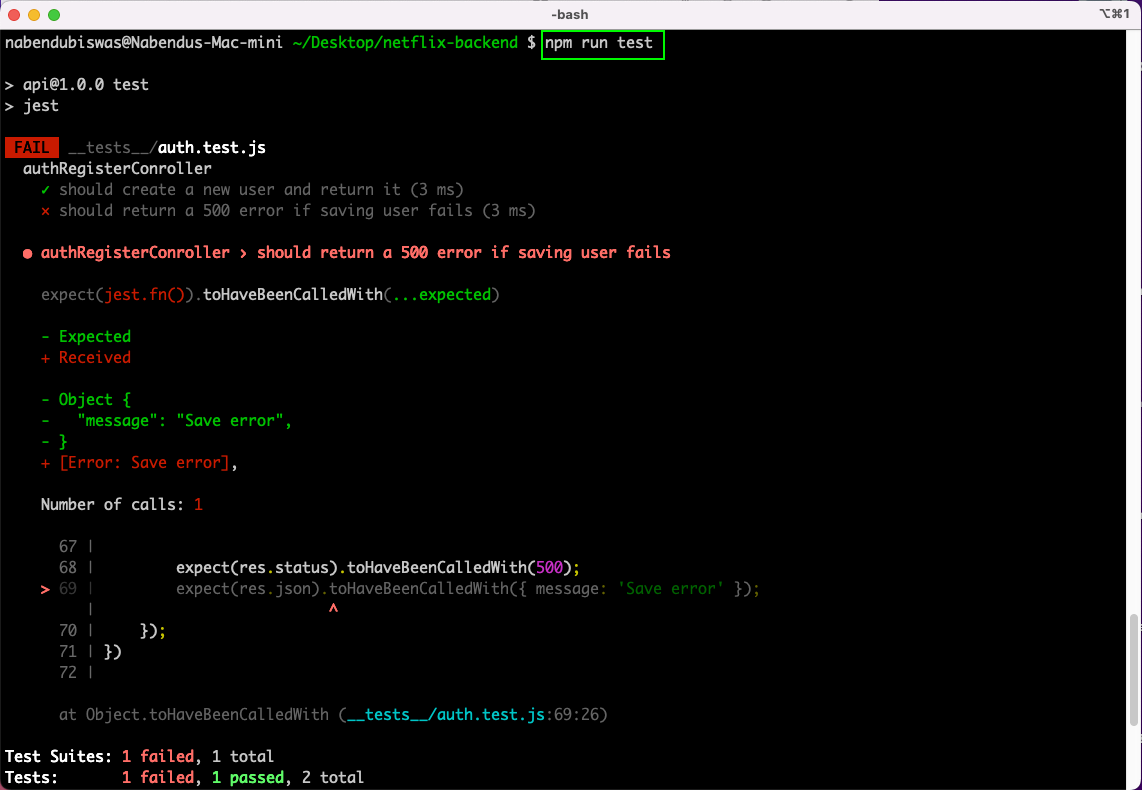Click the '> api@1.0.0 test' line
Viewport: 1142px width, 790px height.
click(x=76, y=84)
